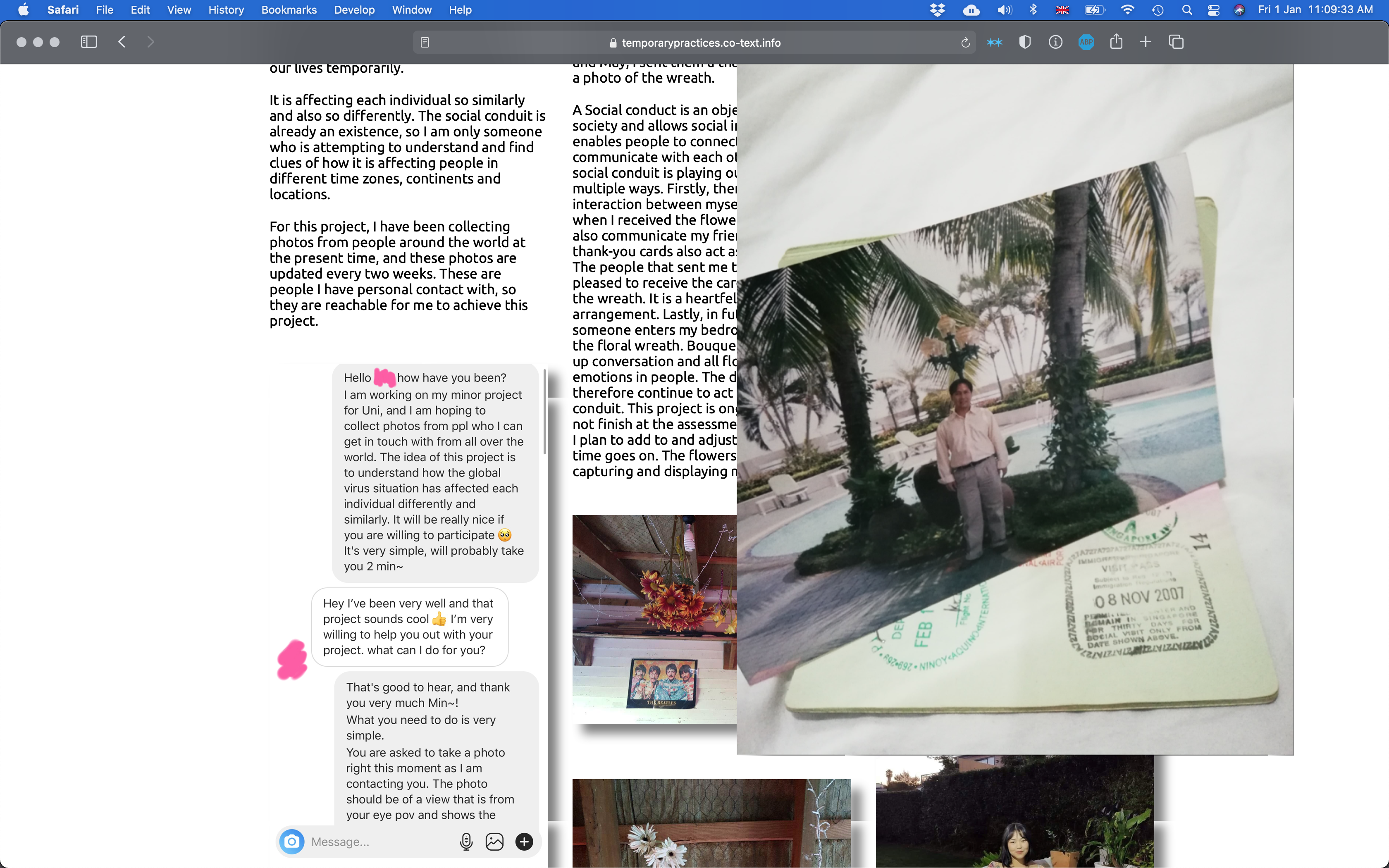
Task: Open the Wi-Fi menu
Action: coord(1127,10)
